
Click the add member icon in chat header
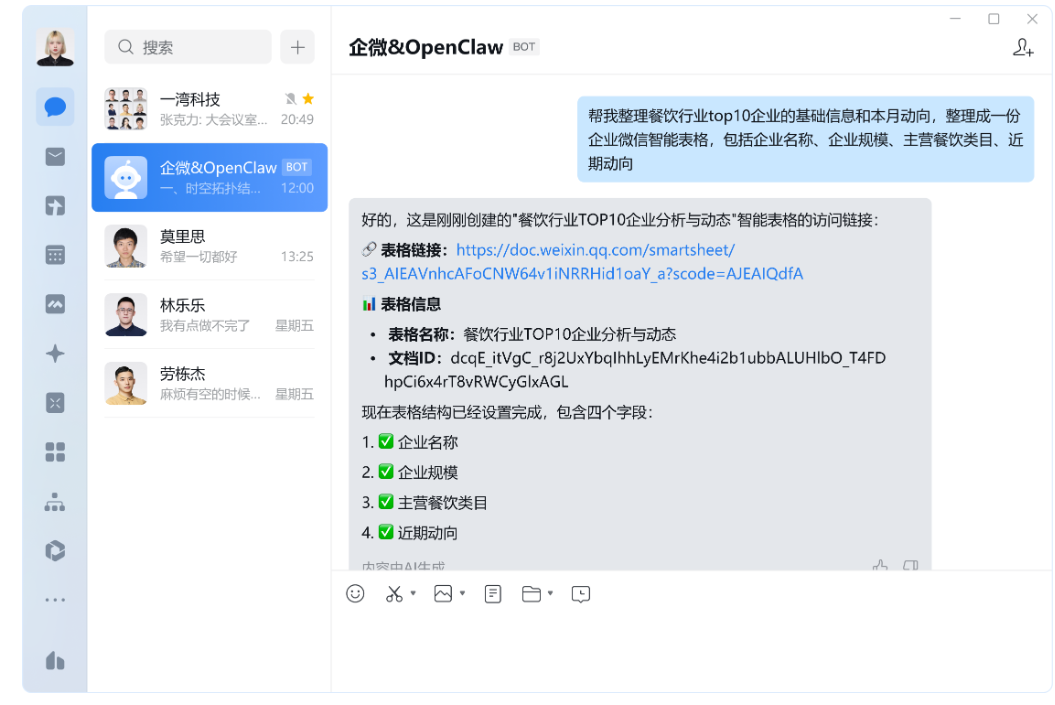(1022, 47)
